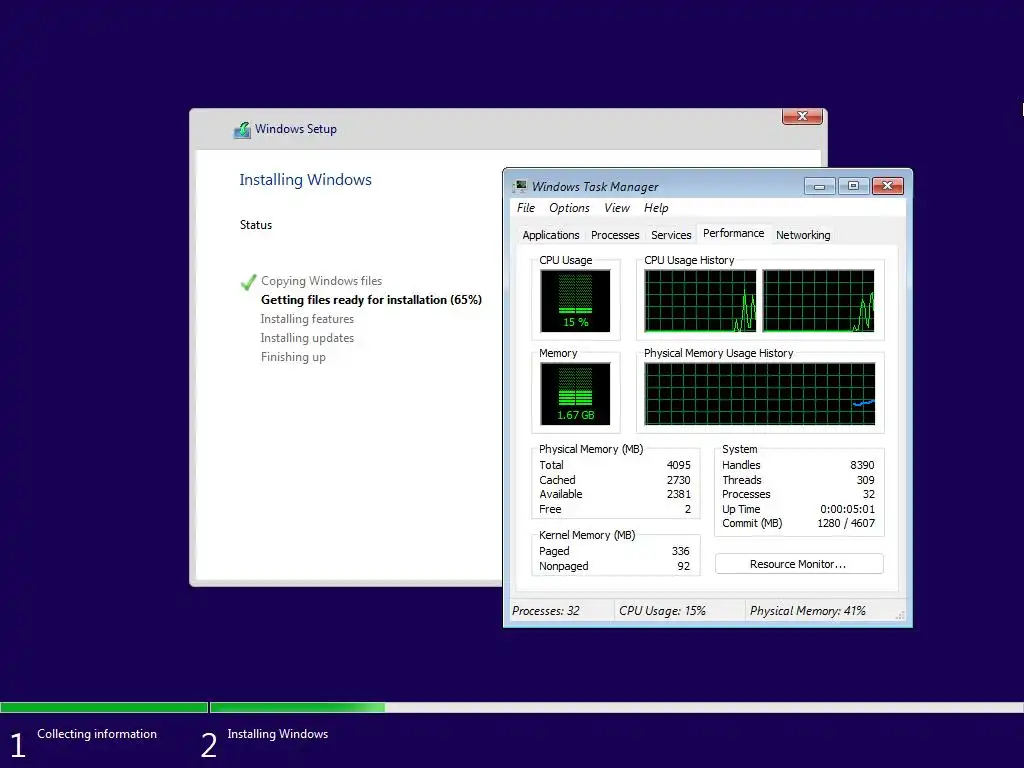Close the Windows Task Manager window
Viewport: 1024px width, 768px height.
pos(888,186)
